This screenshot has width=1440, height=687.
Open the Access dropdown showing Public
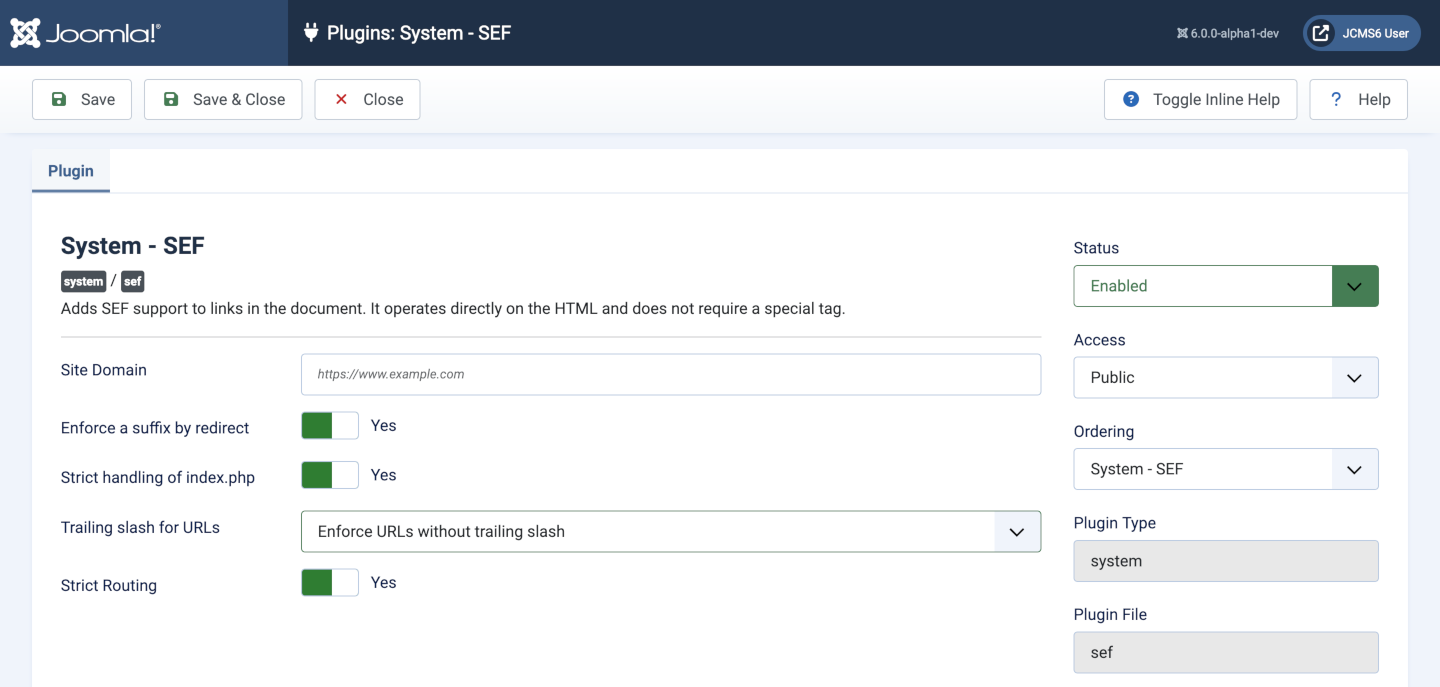pyautogui.click(x=1226, y=378)
